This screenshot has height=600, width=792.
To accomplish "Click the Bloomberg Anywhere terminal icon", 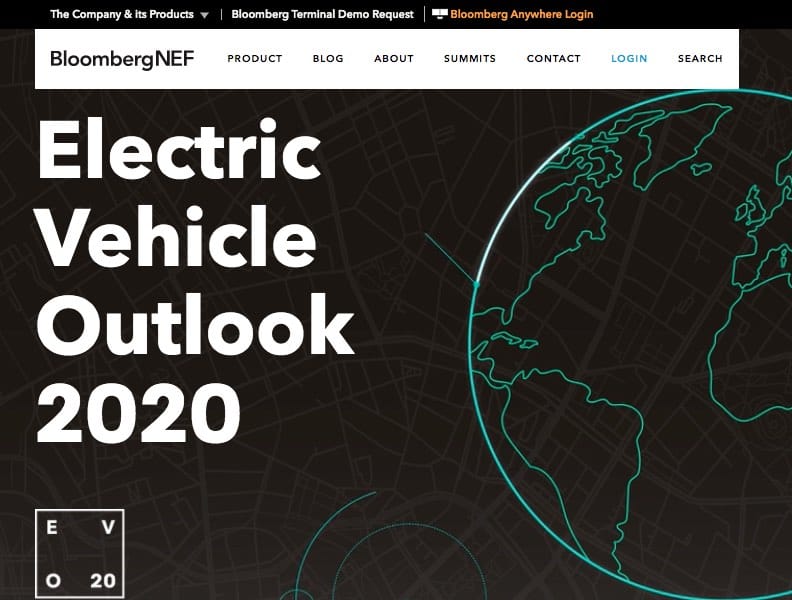I will point(439,14).
